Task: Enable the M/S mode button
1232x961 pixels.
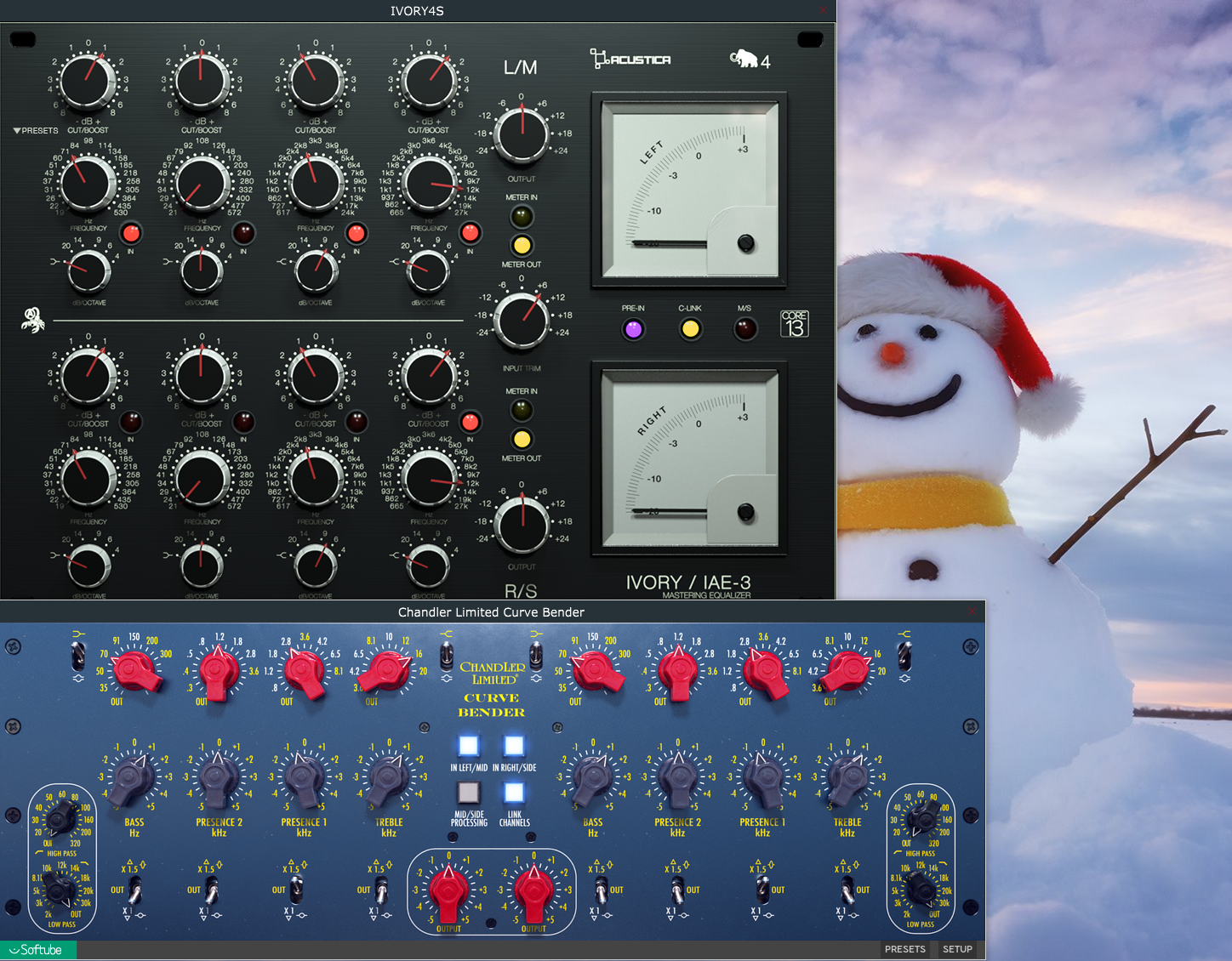Action: (x=744, y=329)
